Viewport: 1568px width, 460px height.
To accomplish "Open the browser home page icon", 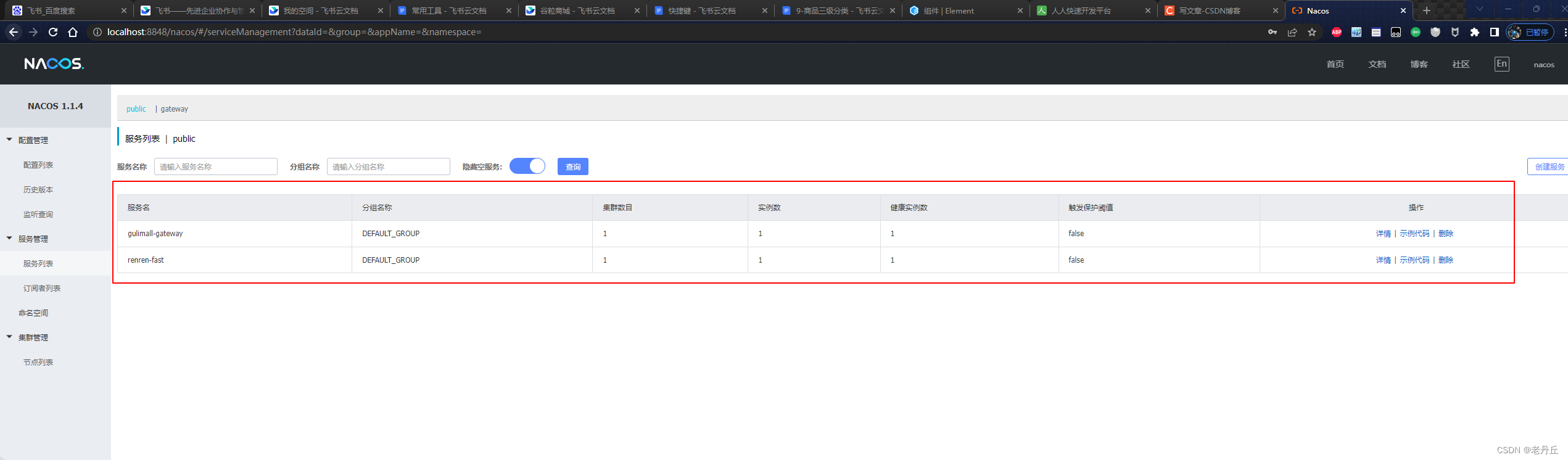I will (73, 32).
